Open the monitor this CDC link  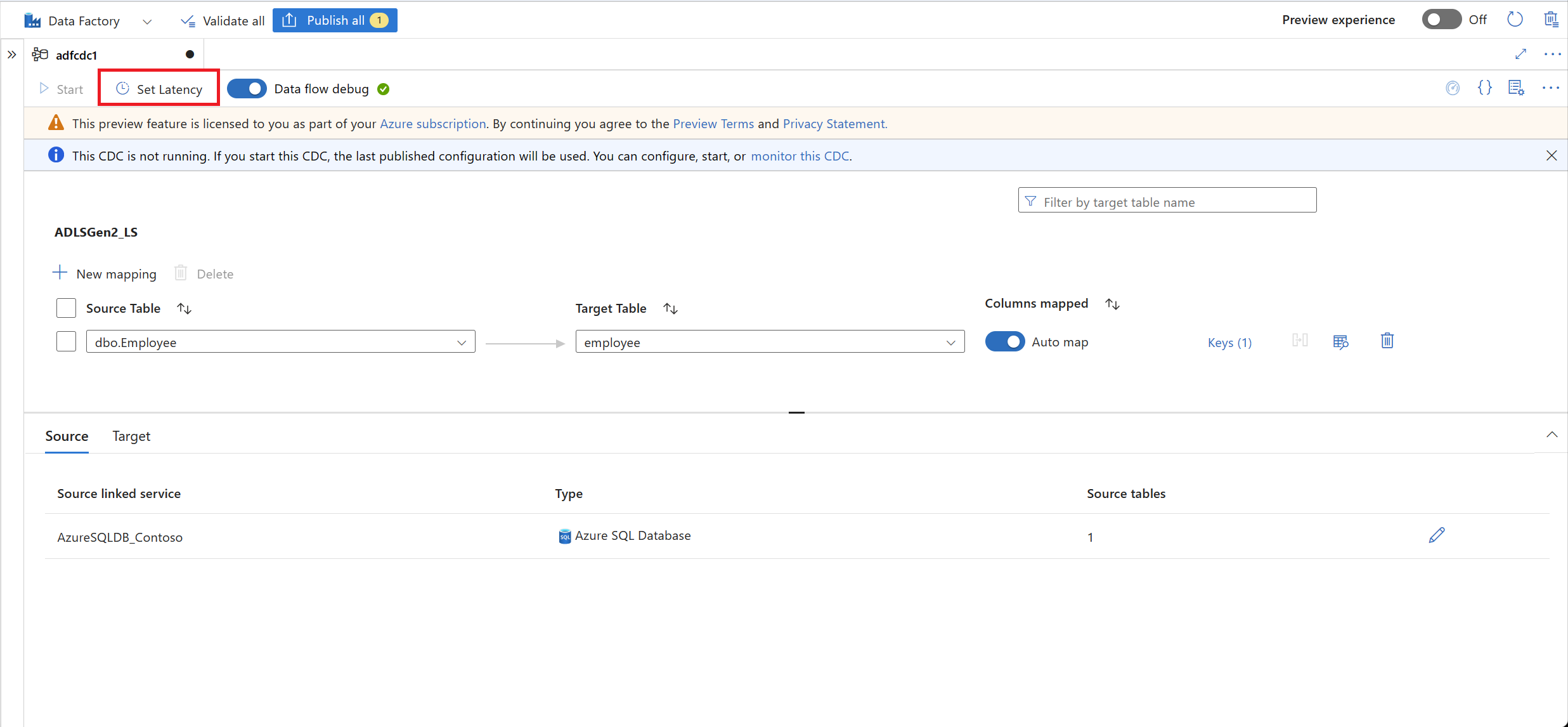800,156
